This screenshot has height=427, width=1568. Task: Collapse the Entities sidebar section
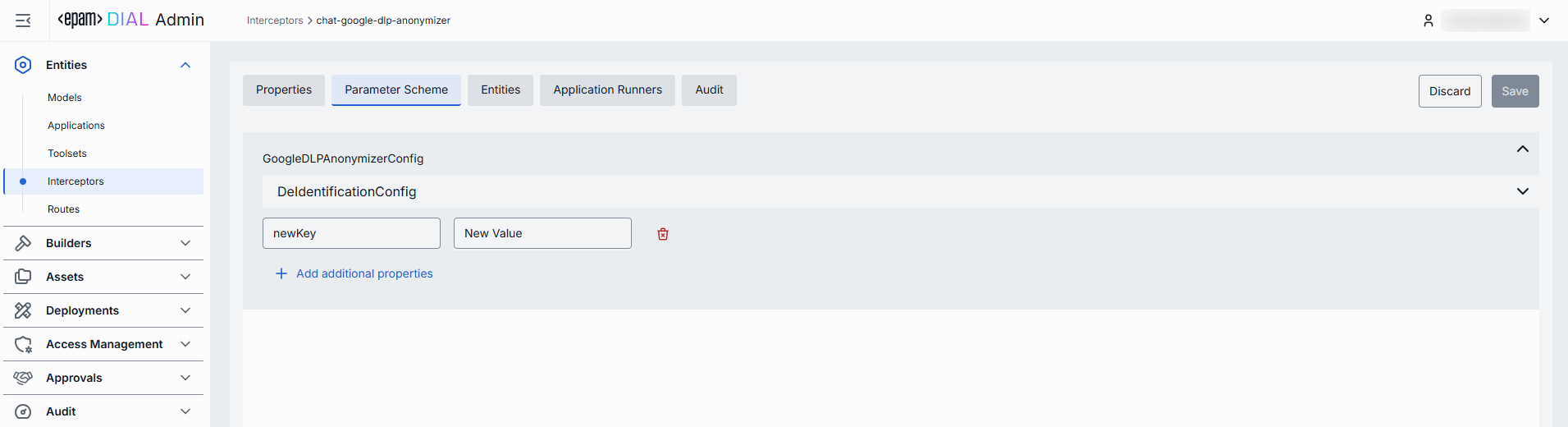pyautogui.click(x=185, y=65)
